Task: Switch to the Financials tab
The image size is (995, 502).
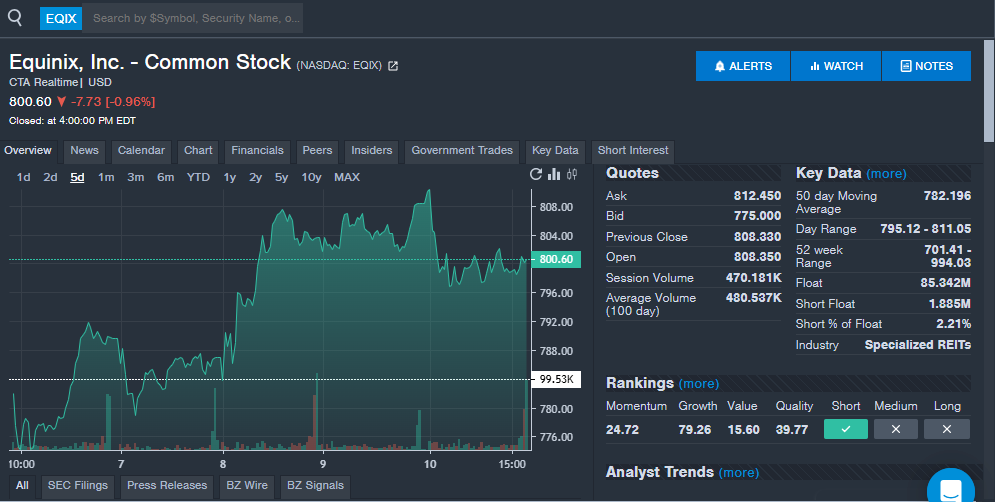Action: 257,151
